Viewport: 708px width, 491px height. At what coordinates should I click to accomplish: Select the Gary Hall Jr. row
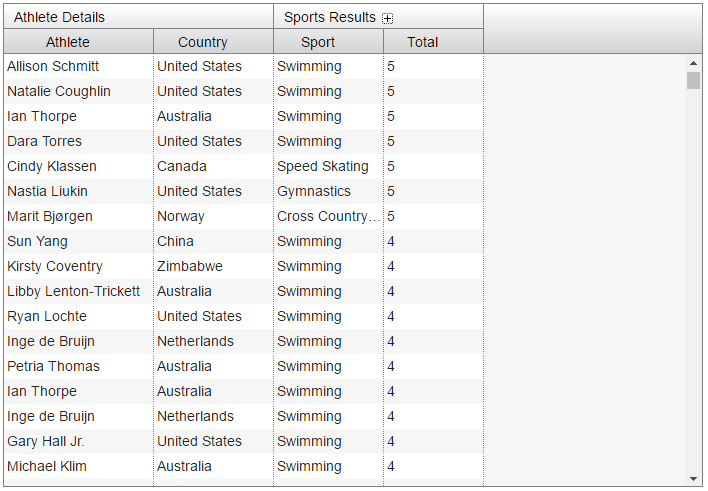point(243,441)
